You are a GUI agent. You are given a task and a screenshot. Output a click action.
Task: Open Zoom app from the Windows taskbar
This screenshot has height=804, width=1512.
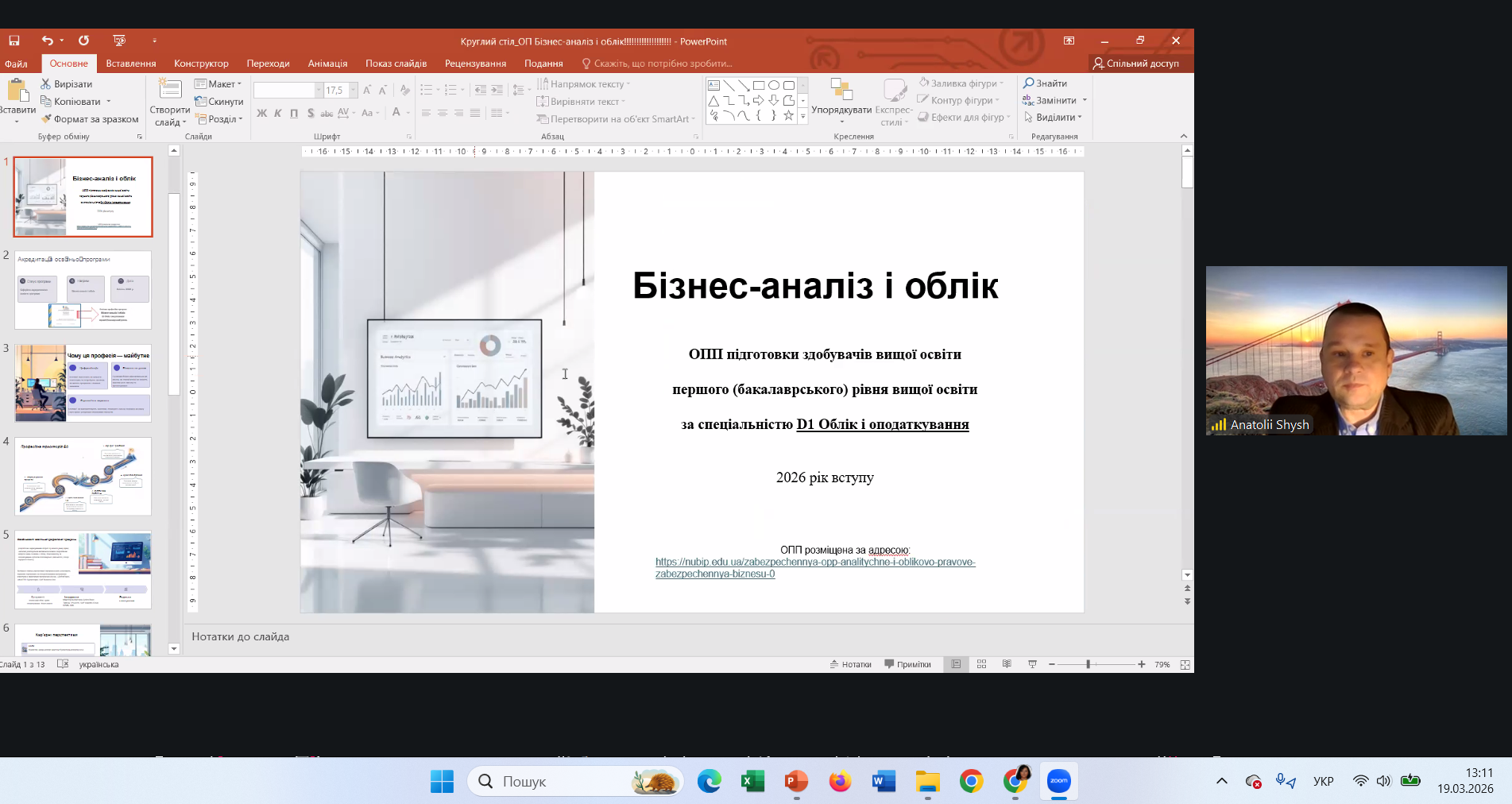(x=1058, y=782)
